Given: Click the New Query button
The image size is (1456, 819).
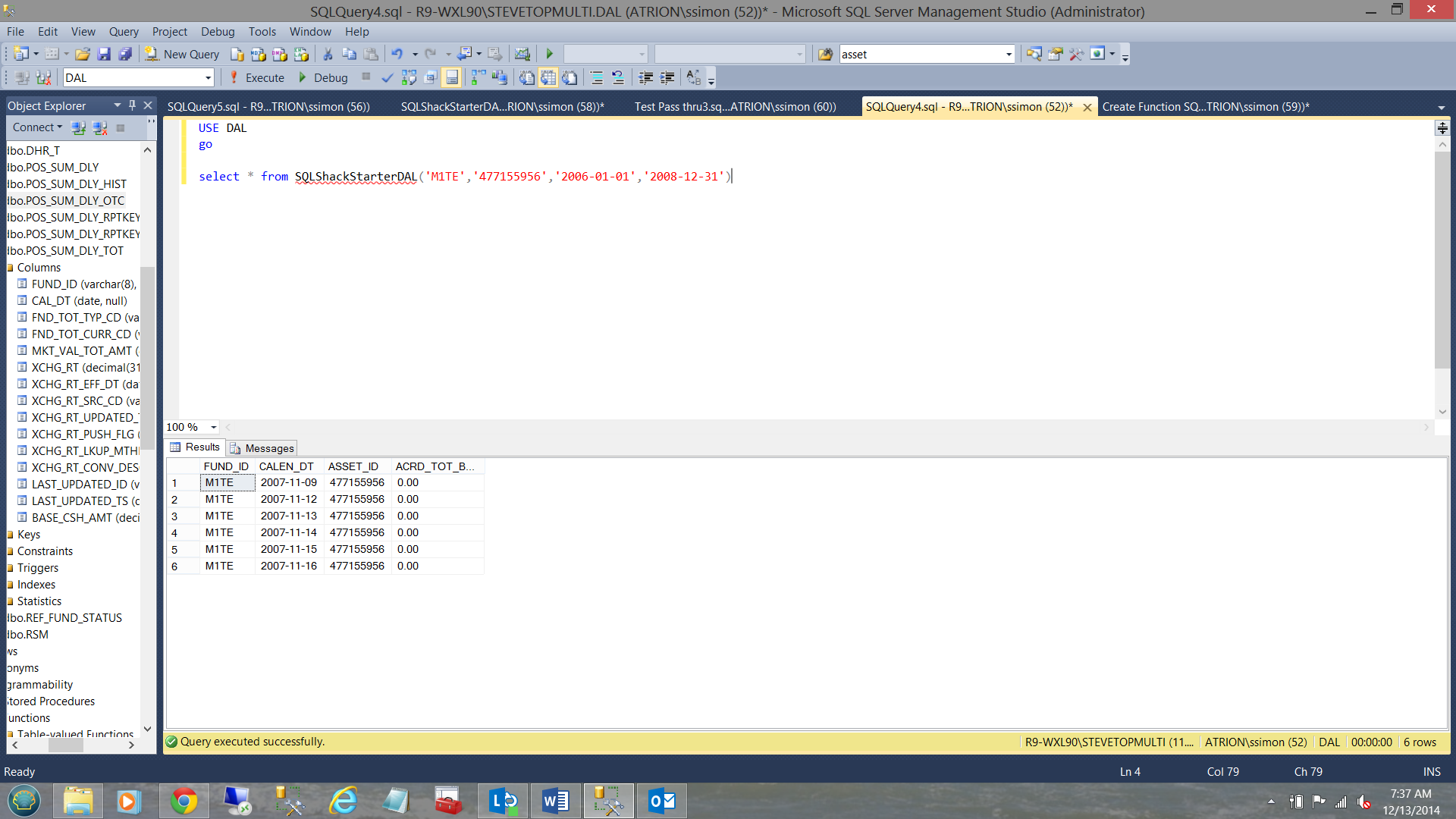Looking at the screenshot, I should point(182,54).
